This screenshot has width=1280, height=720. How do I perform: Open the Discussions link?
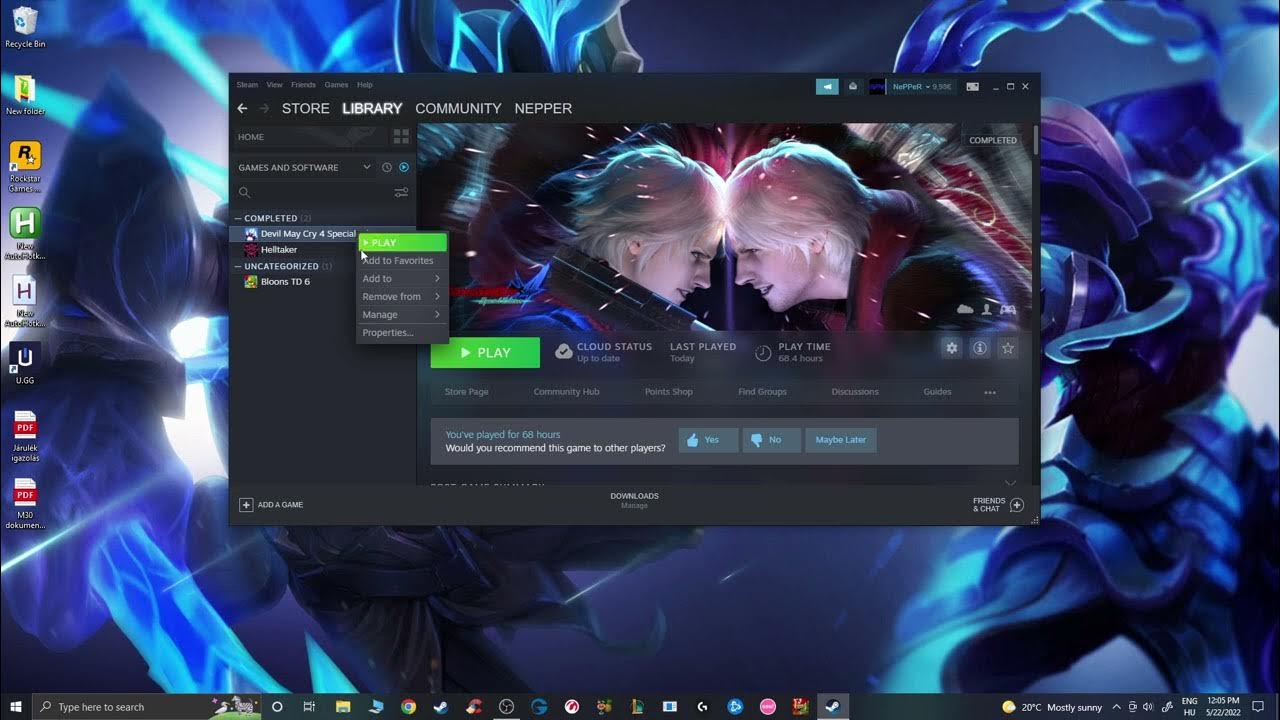[855, 392]
